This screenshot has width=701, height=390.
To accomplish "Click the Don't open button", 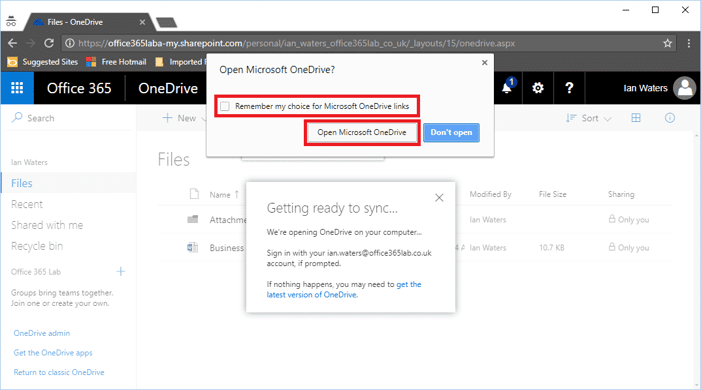I will (x=451, y=132).
